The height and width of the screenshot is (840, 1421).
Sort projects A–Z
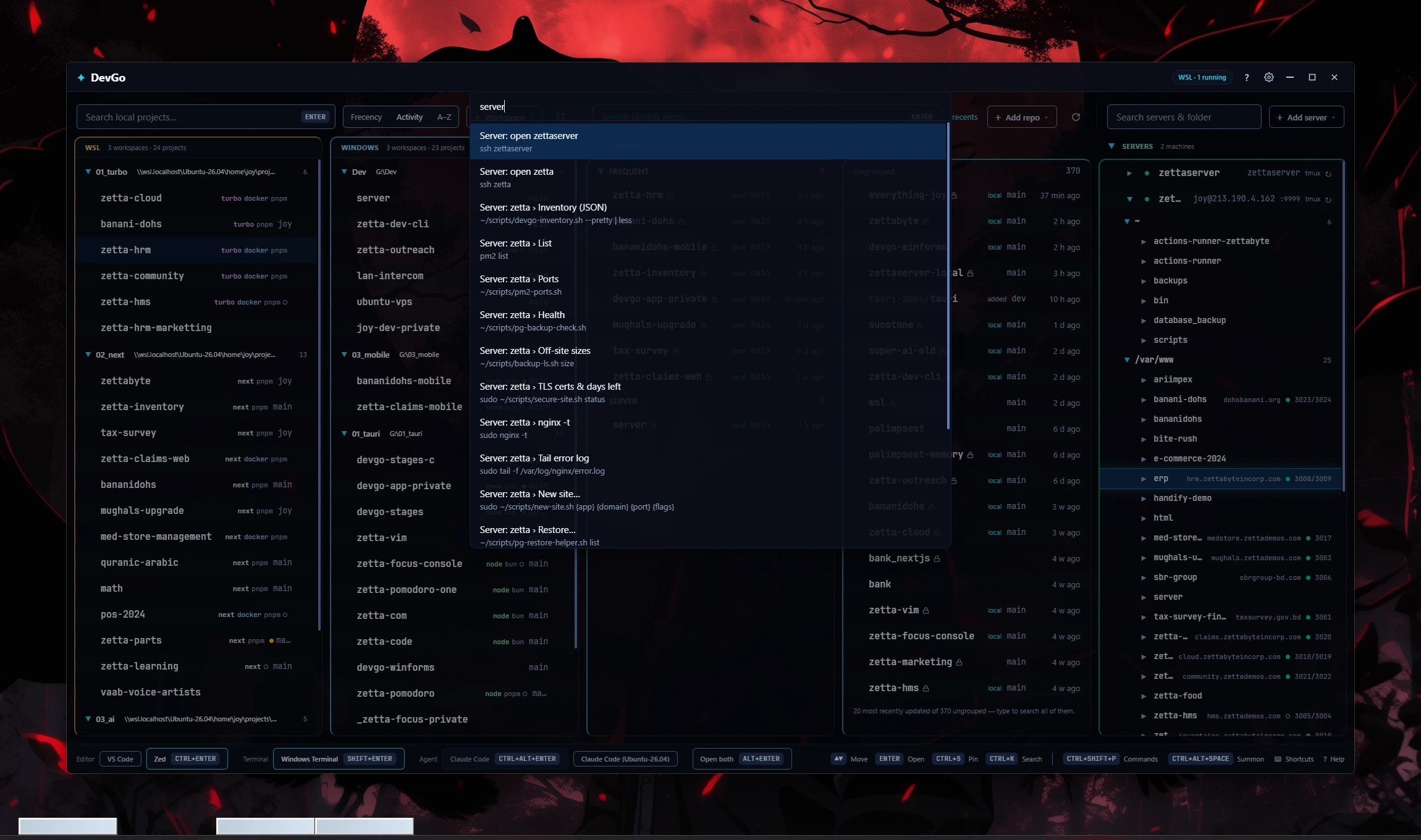pos(444,117)
